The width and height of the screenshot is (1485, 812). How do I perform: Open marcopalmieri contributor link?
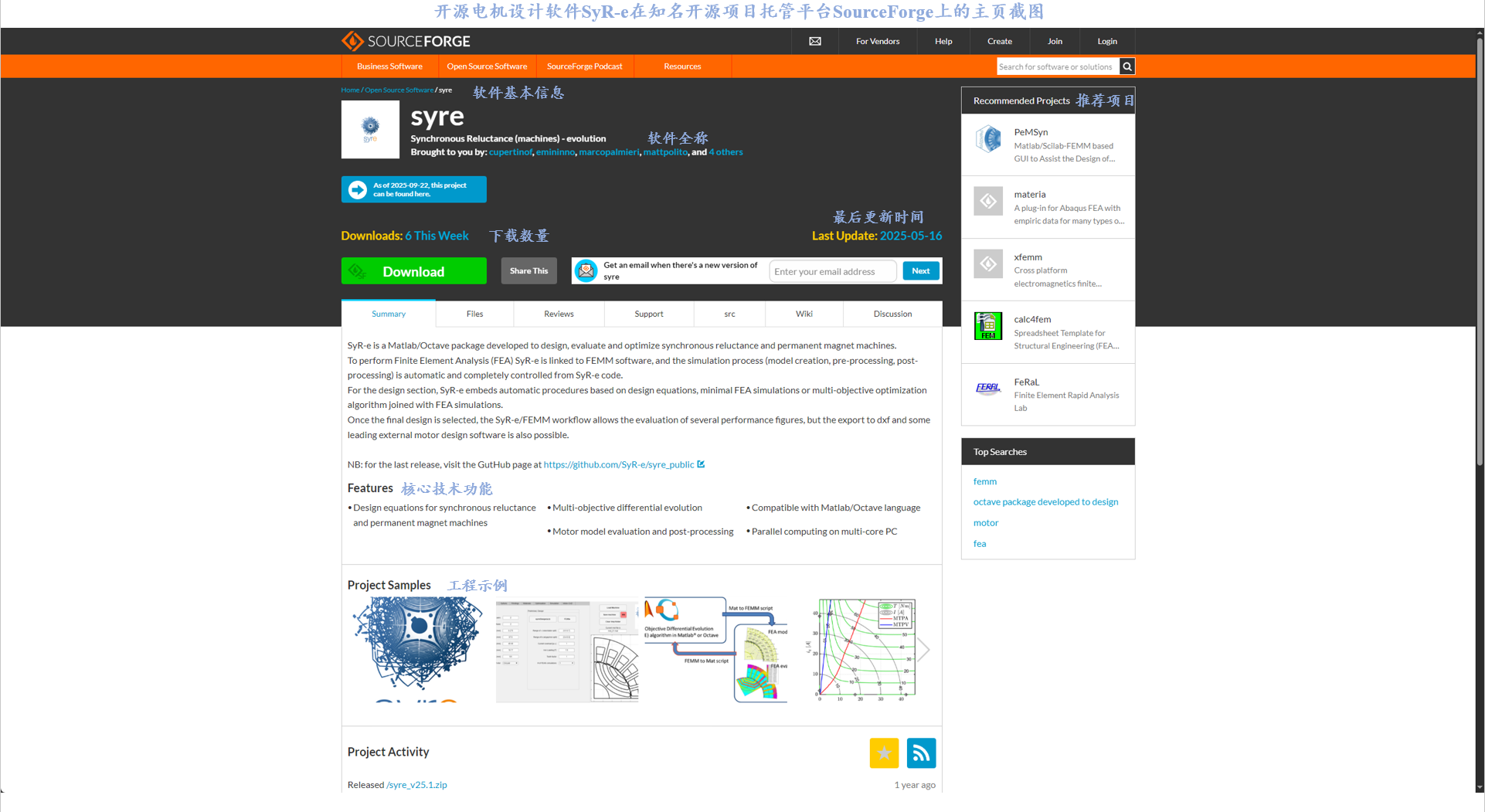pyautogui.click(x=609, y=152)
